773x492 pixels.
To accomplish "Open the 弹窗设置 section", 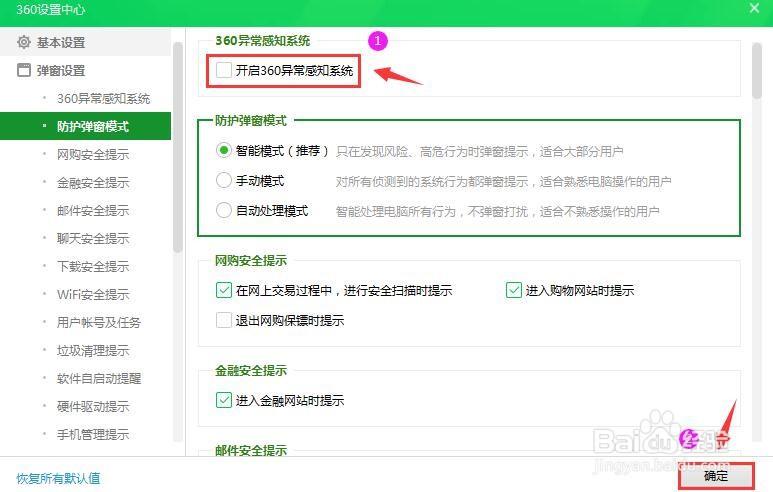I will (85, 70).
